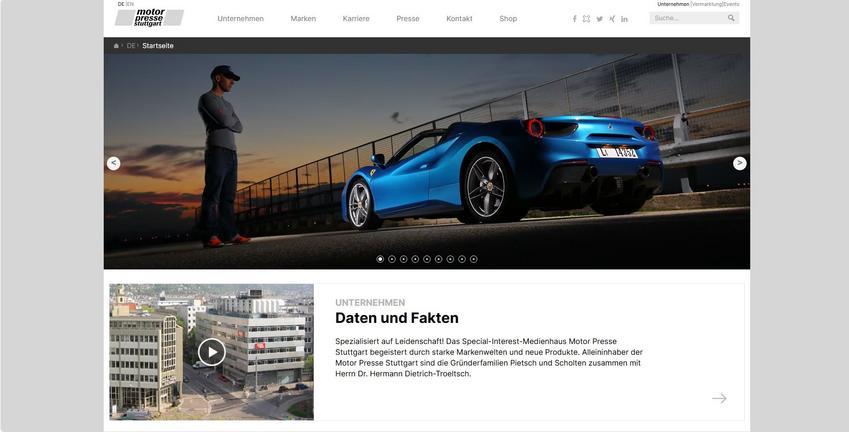The image size is (849, 432).
Task: Click the Suche search field
Action: click(694, 18)
